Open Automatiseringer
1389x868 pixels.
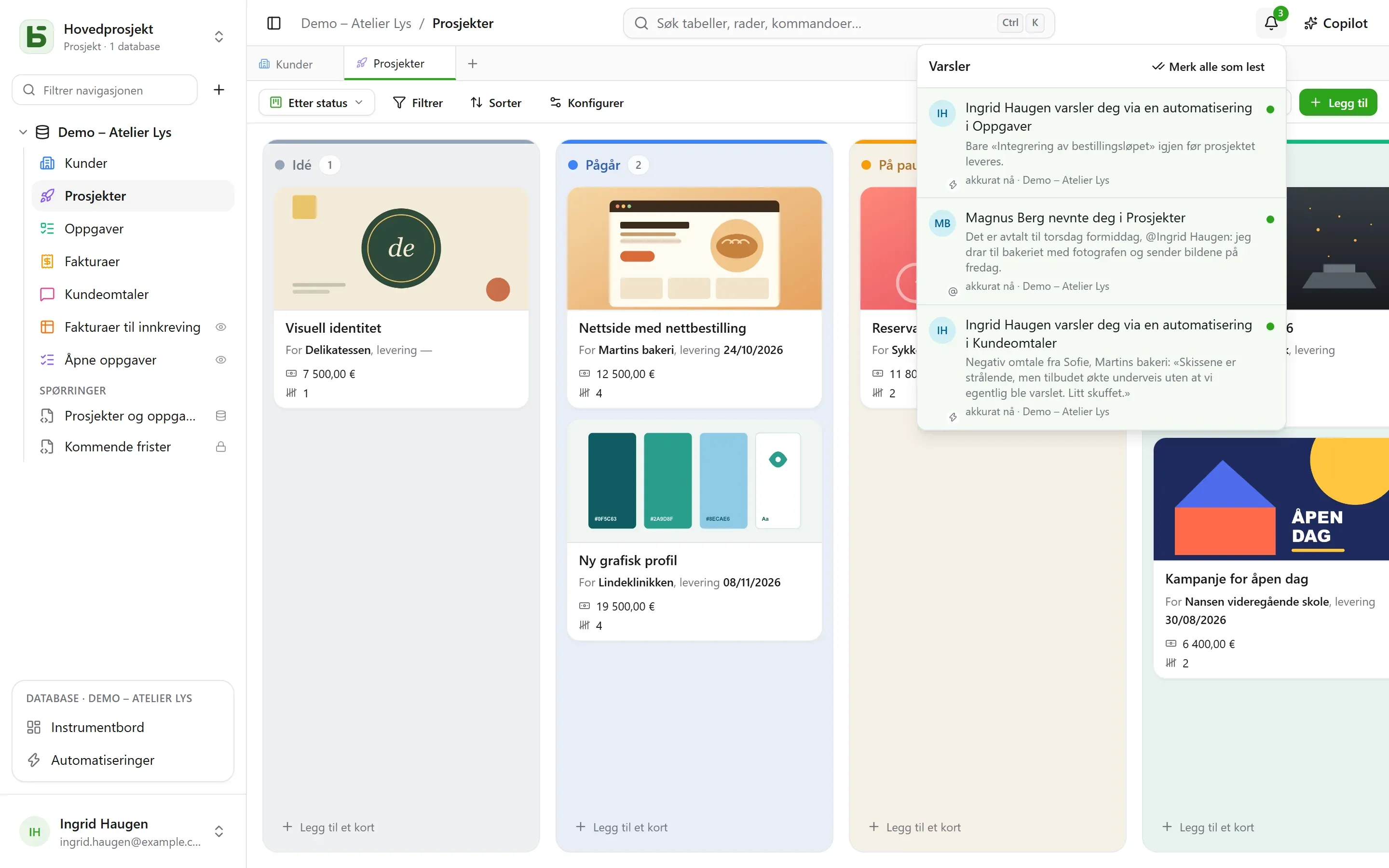pyautogui.click(x=123, y=760)
